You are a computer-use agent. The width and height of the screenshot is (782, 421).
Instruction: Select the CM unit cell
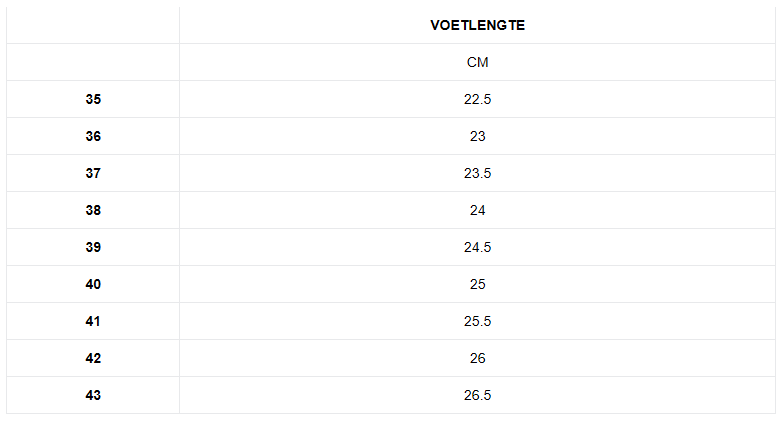click(477, 62)
